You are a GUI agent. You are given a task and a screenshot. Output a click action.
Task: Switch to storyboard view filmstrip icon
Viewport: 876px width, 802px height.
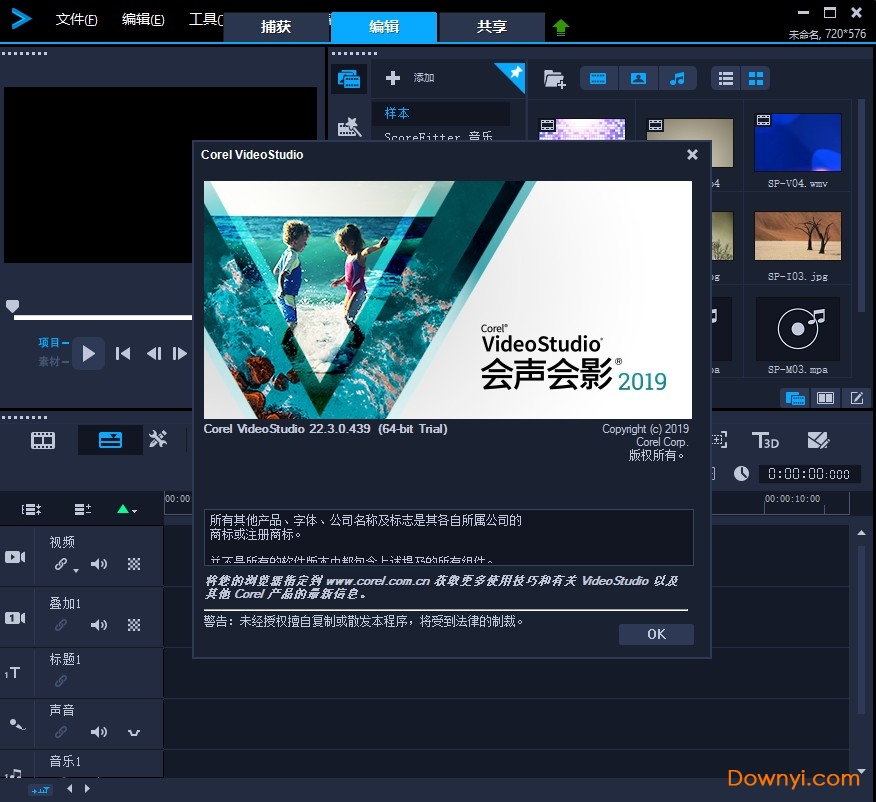[43, 440]
